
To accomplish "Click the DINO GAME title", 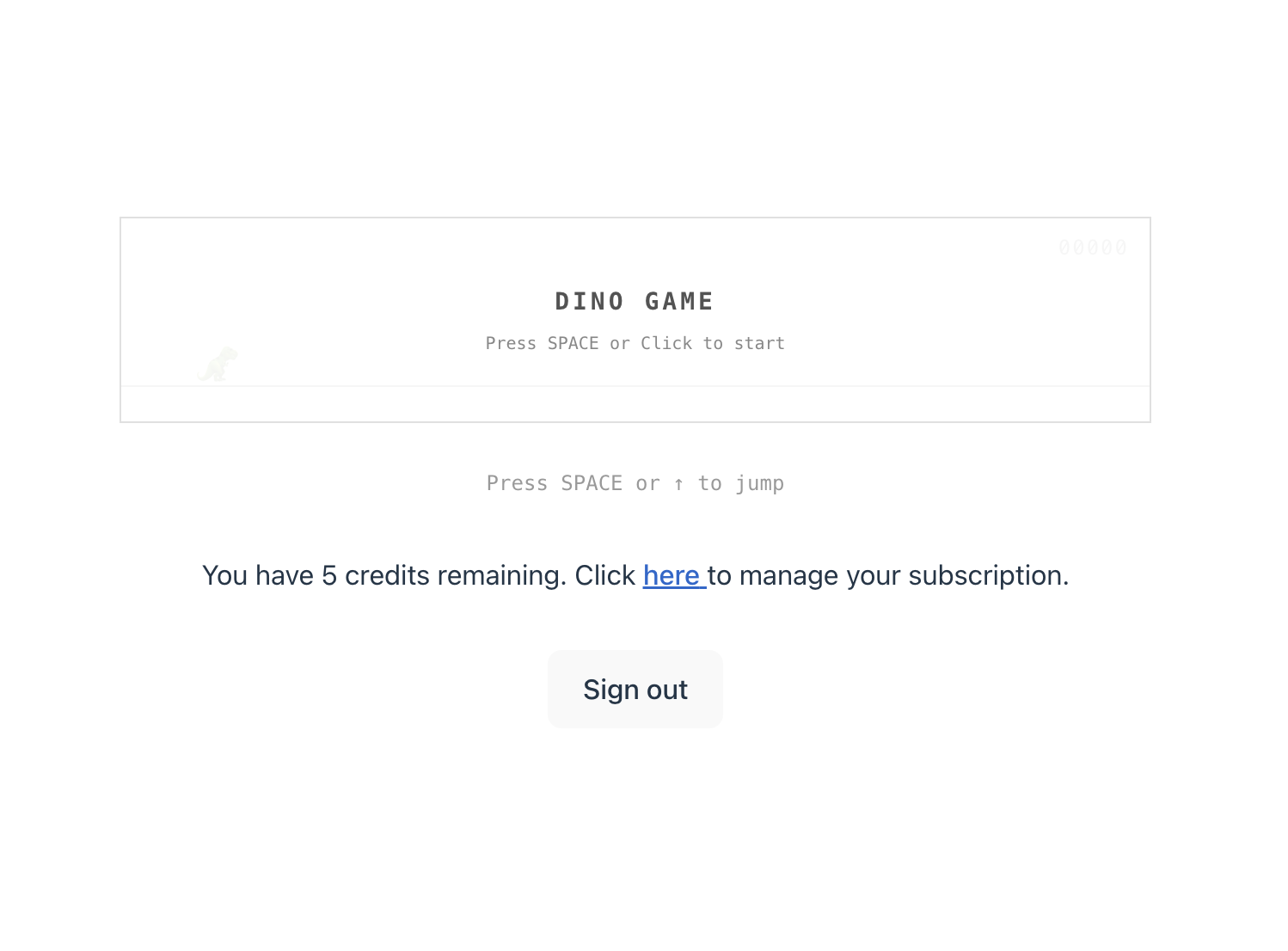I will [634, 301].
